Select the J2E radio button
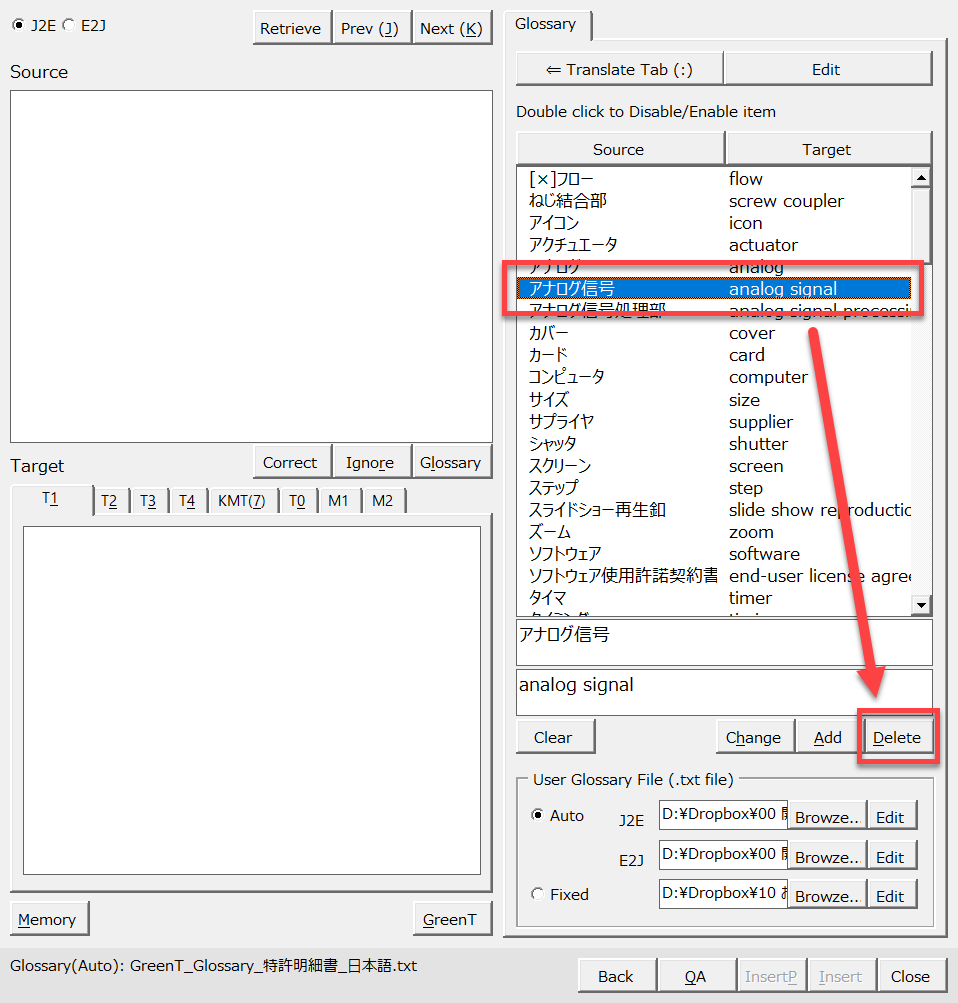Image resolution: width=958 pixels, height=1003 pixels. (x=18, y=26)
